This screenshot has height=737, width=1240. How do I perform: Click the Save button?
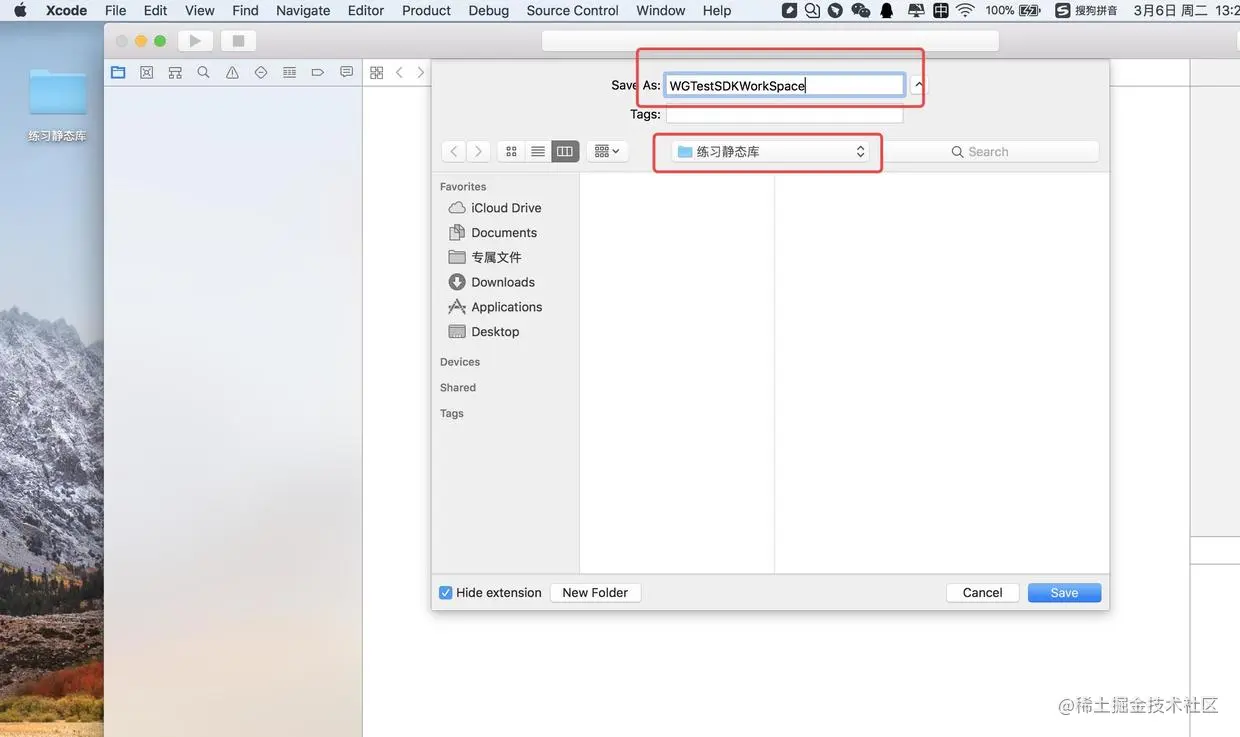pyautogui.click(x=1064, y=593)
